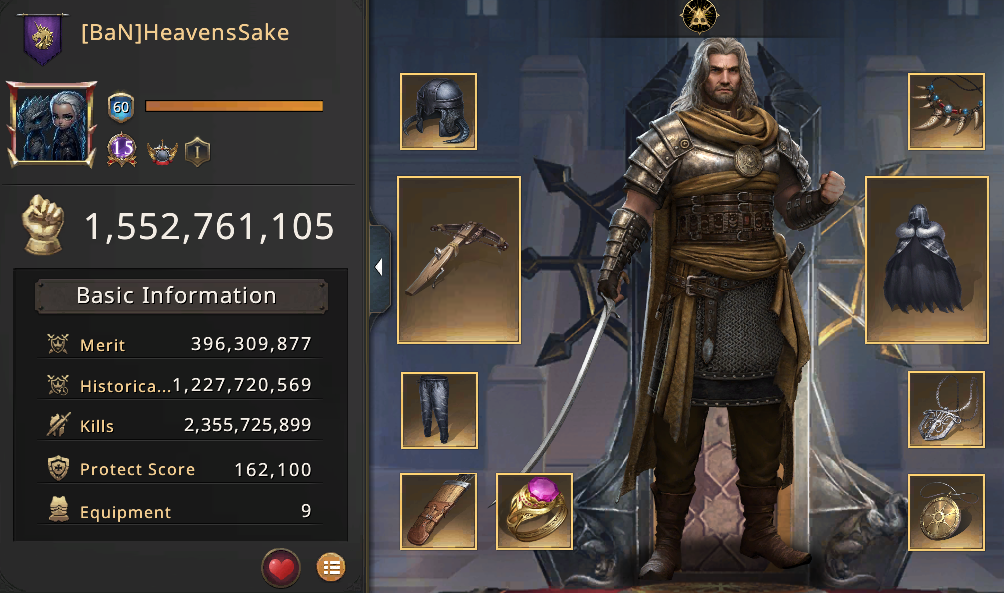Select the fang necklace equipment slot
The image size is (1004, 593).
946,111
